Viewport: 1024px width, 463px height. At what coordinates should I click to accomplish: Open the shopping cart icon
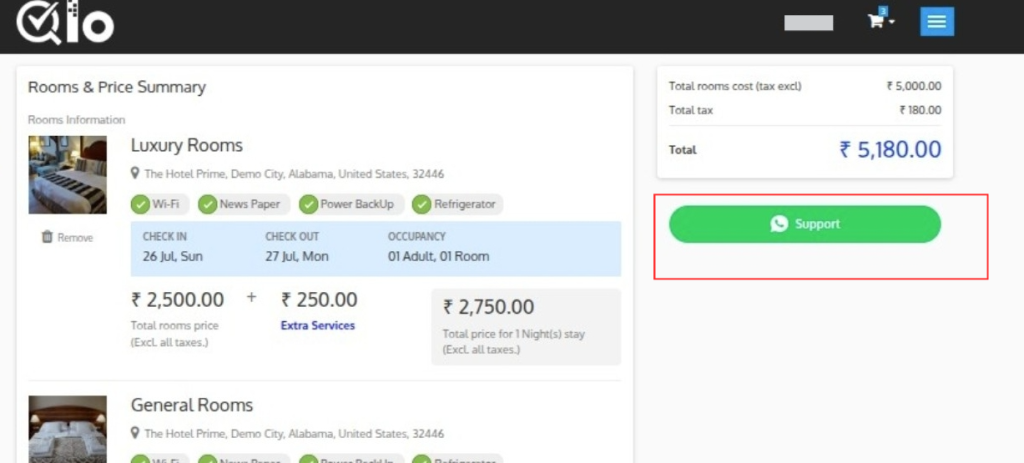(875, 21)
